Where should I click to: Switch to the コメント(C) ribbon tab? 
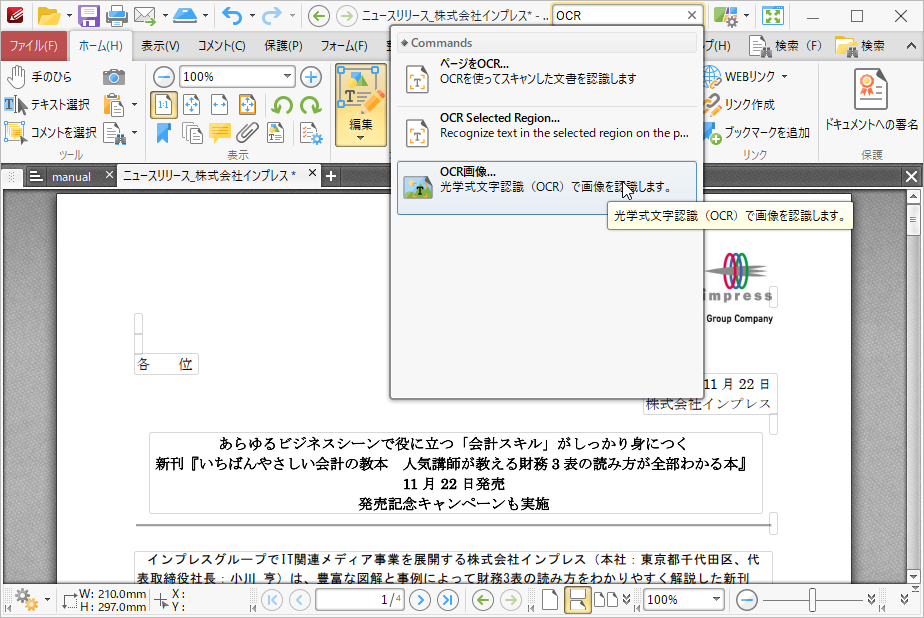[x=222, y=46]
